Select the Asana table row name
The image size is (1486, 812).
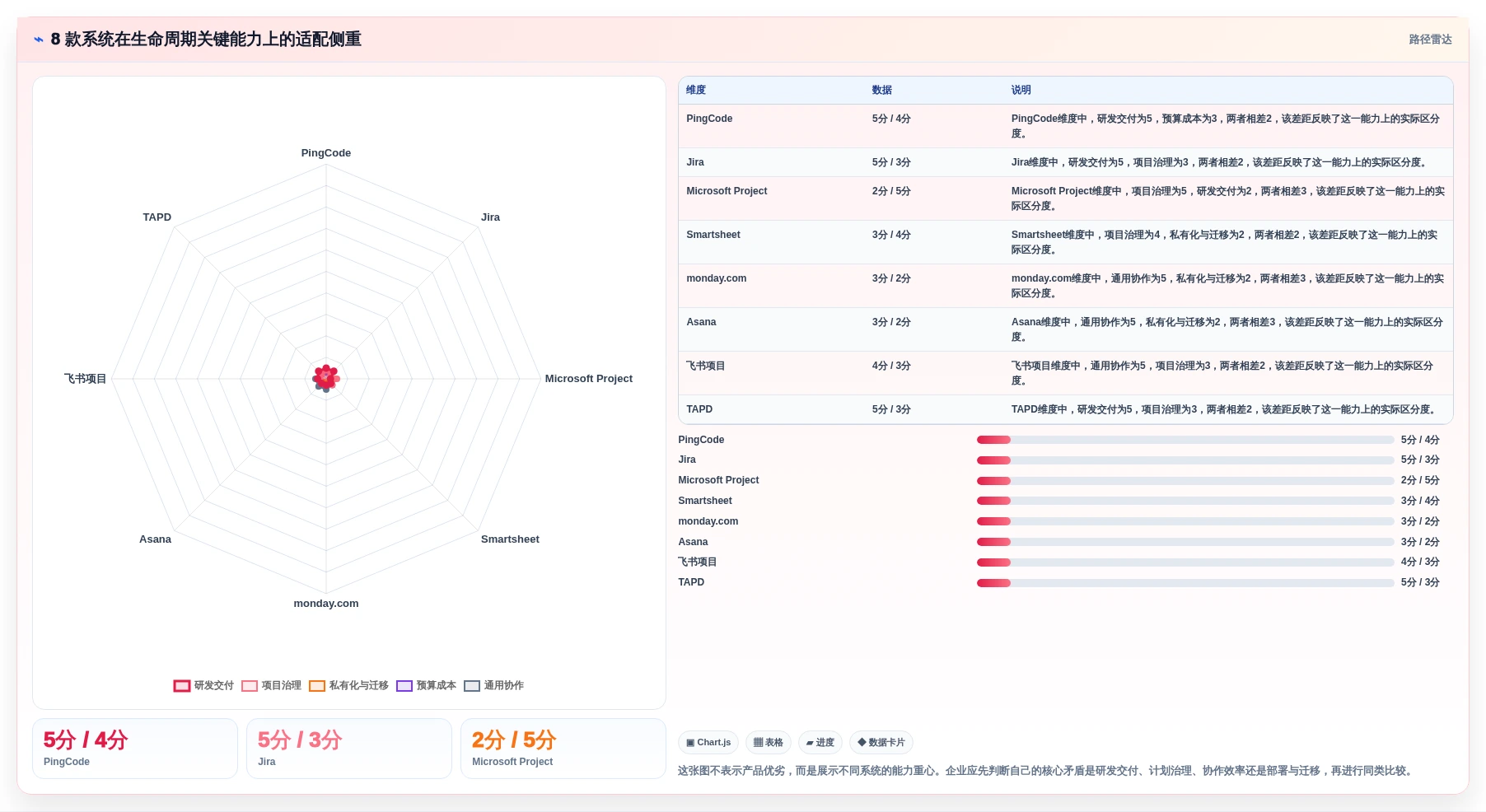coord(701,322)
